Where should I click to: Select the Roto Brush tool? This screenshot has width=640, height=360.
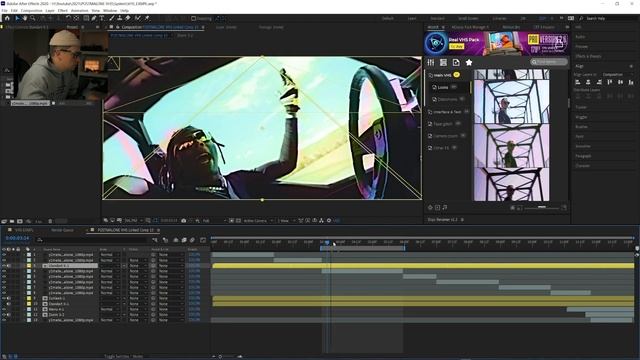coord(138,18)
